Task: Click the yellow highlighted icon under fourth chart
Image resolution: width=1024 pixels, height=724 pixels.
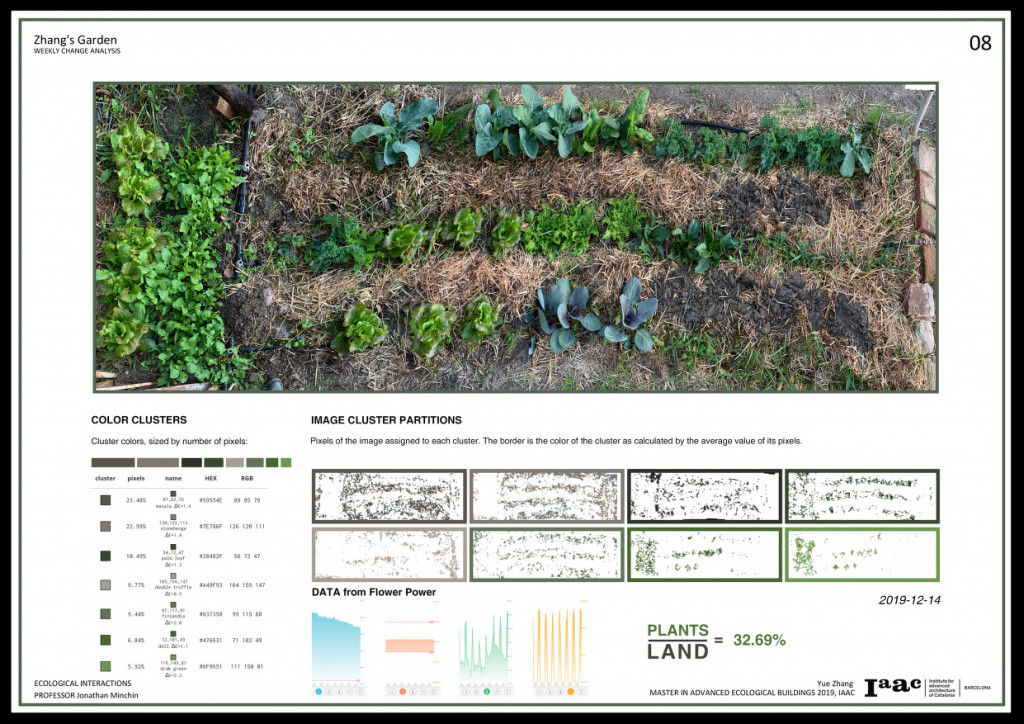Action: (571, 691)
